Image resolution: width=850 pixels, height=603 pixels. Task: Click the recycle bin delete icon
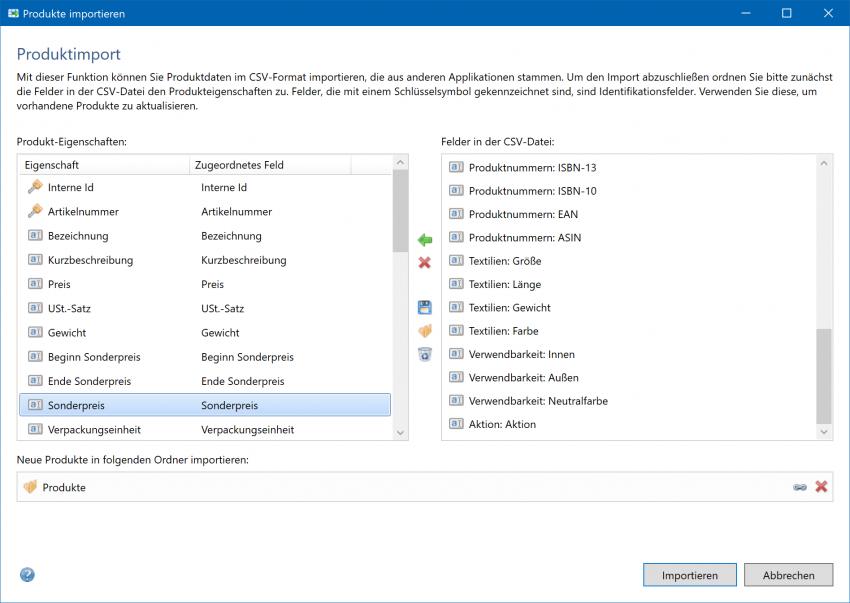(x=424, y=354)
